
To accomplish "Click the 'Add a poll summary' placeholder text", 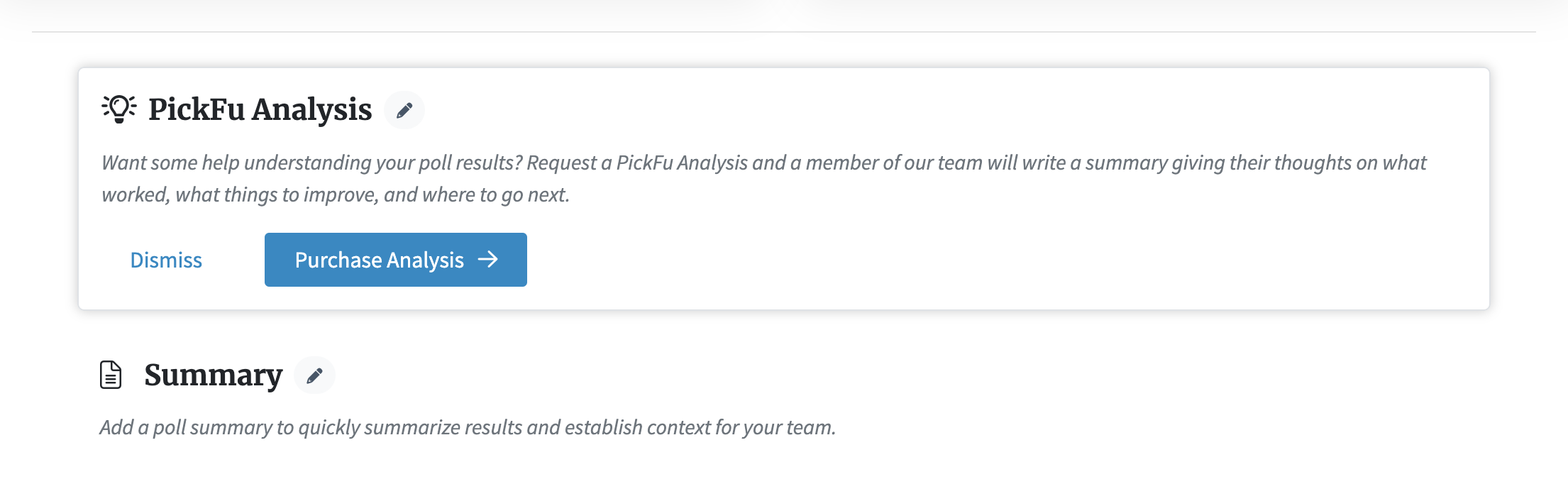I will 468,427.
